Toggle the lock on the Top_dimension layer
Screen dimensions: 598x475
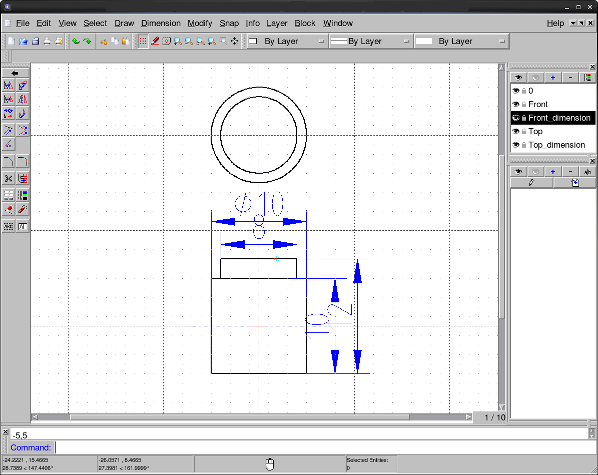[524, 145]
